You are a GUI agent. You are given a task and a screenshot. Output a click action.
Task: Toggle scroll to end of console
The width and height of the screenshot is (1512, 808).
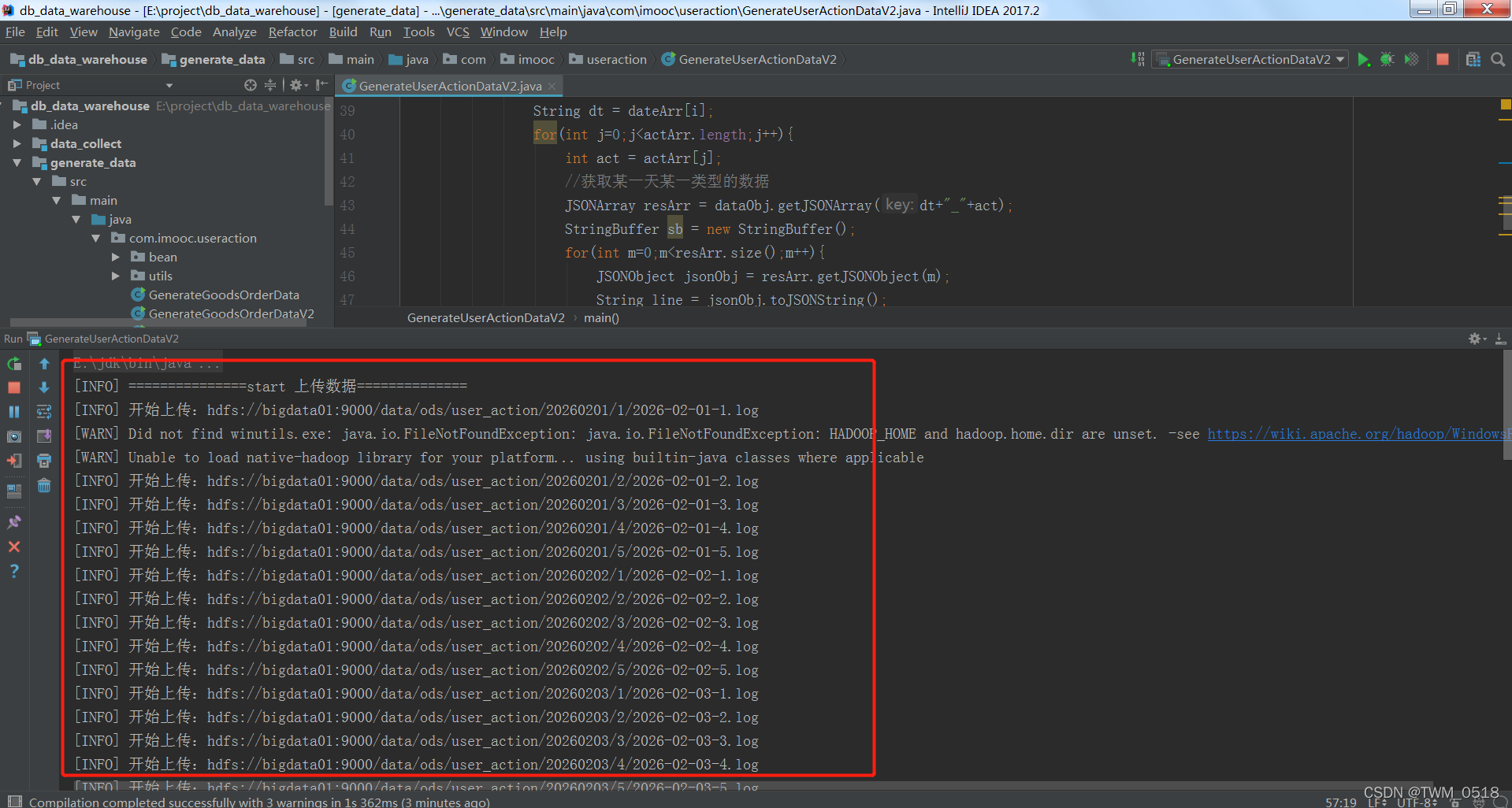[44, 436]
